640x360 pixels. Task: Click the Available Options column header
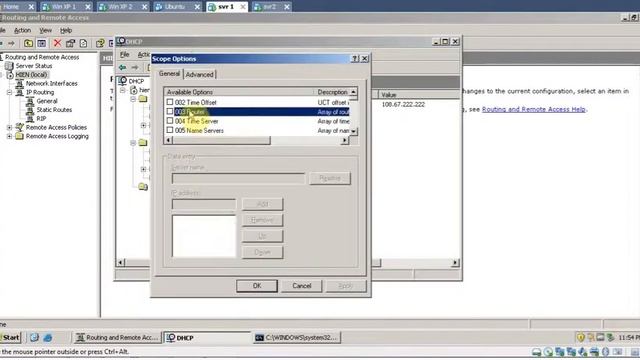pyautogui.click(x=239, y=92)
